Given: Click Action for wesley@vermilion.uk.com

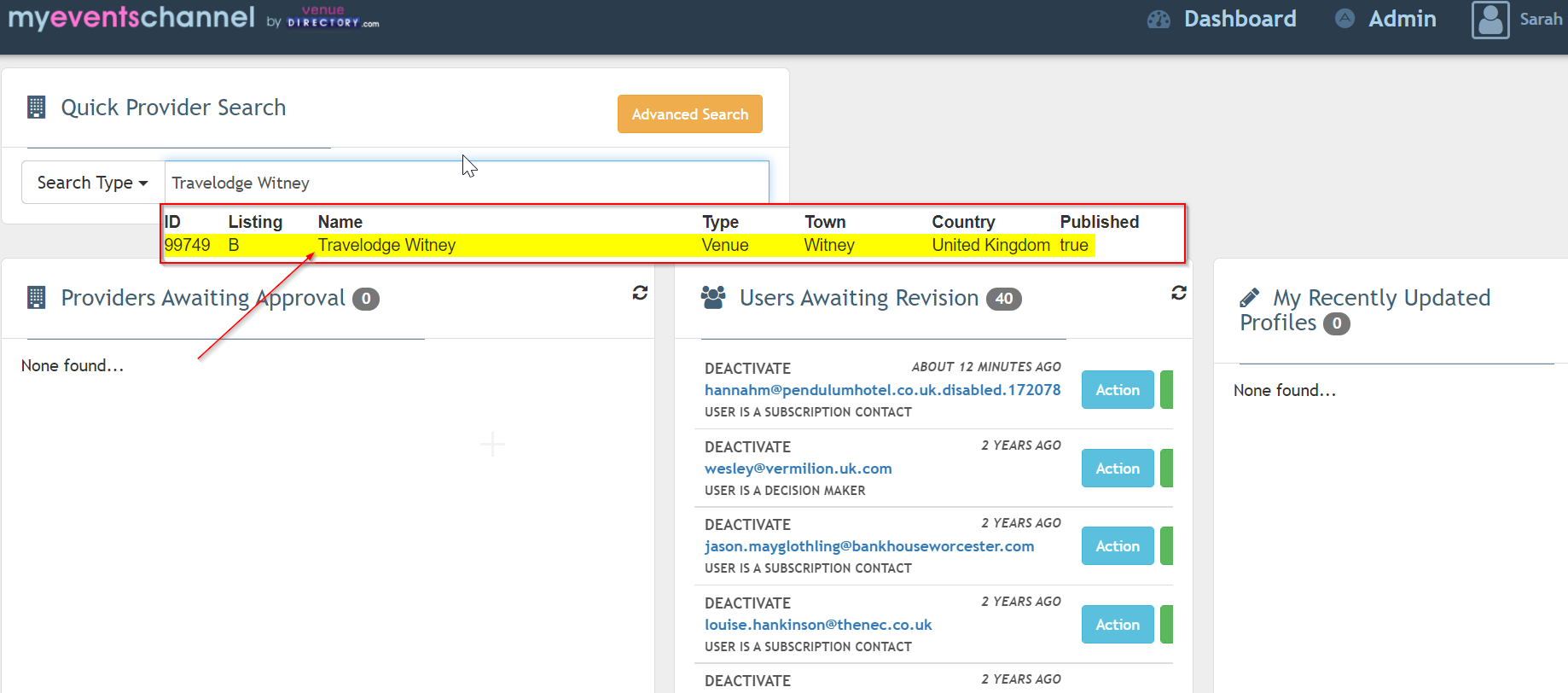Looking at the screenshot, I should [1118, 469].
